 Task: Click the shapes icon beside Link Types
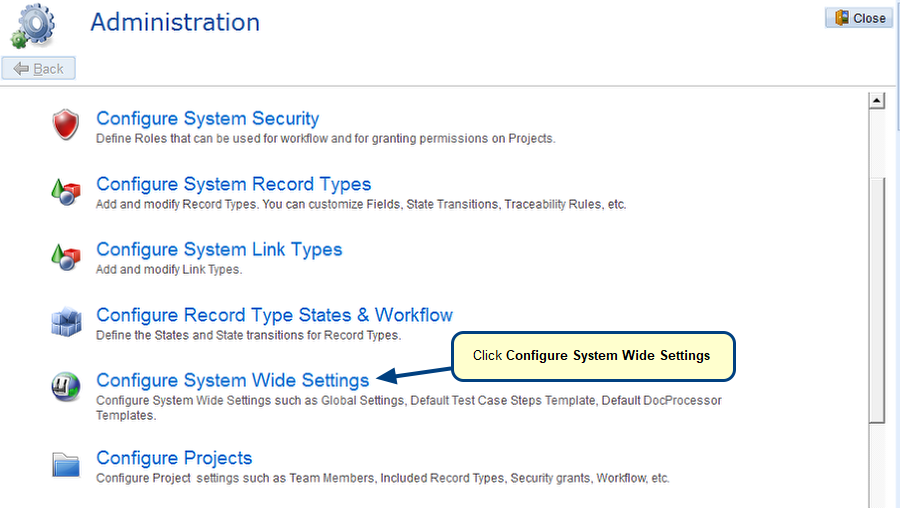pyautogui.click(x=65, y=257)
